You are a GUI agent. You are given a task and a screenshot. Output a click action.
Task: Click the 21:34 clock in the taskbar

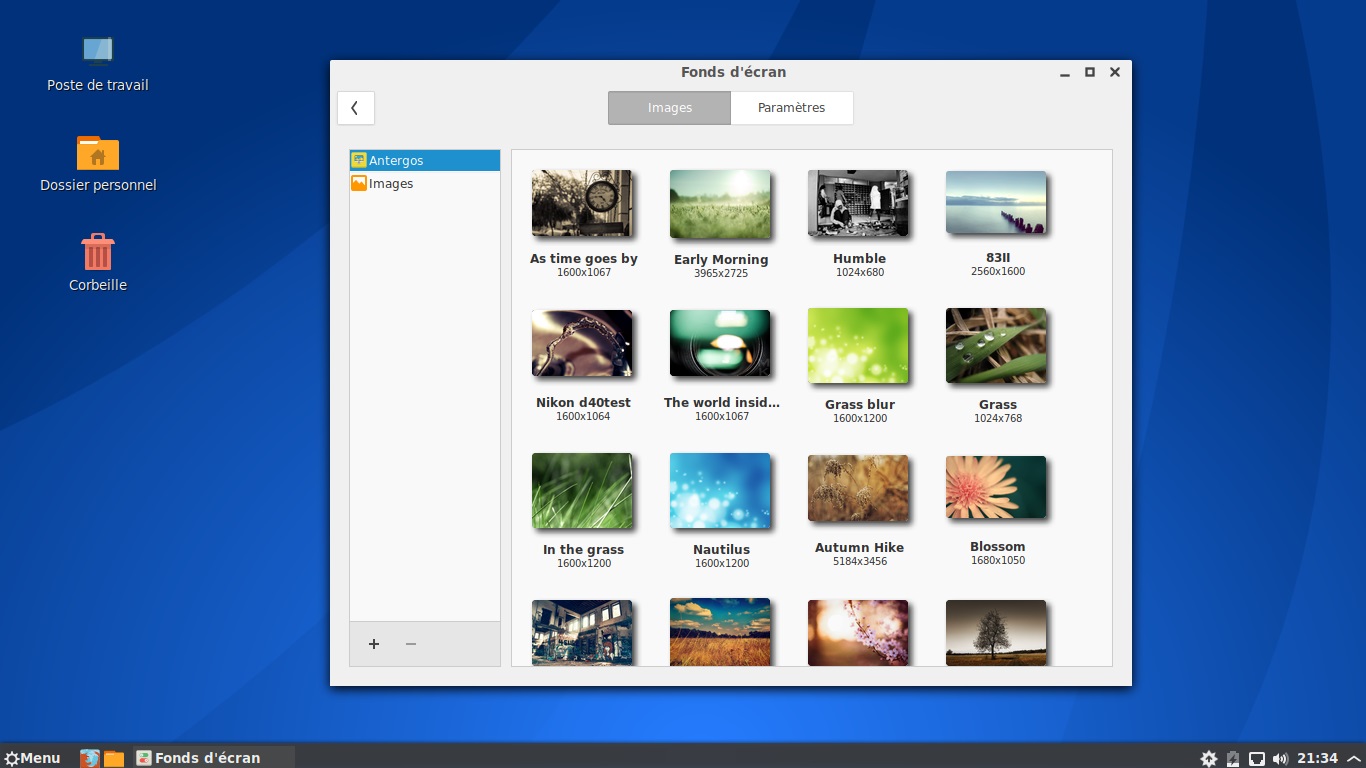click(1317, 758)
